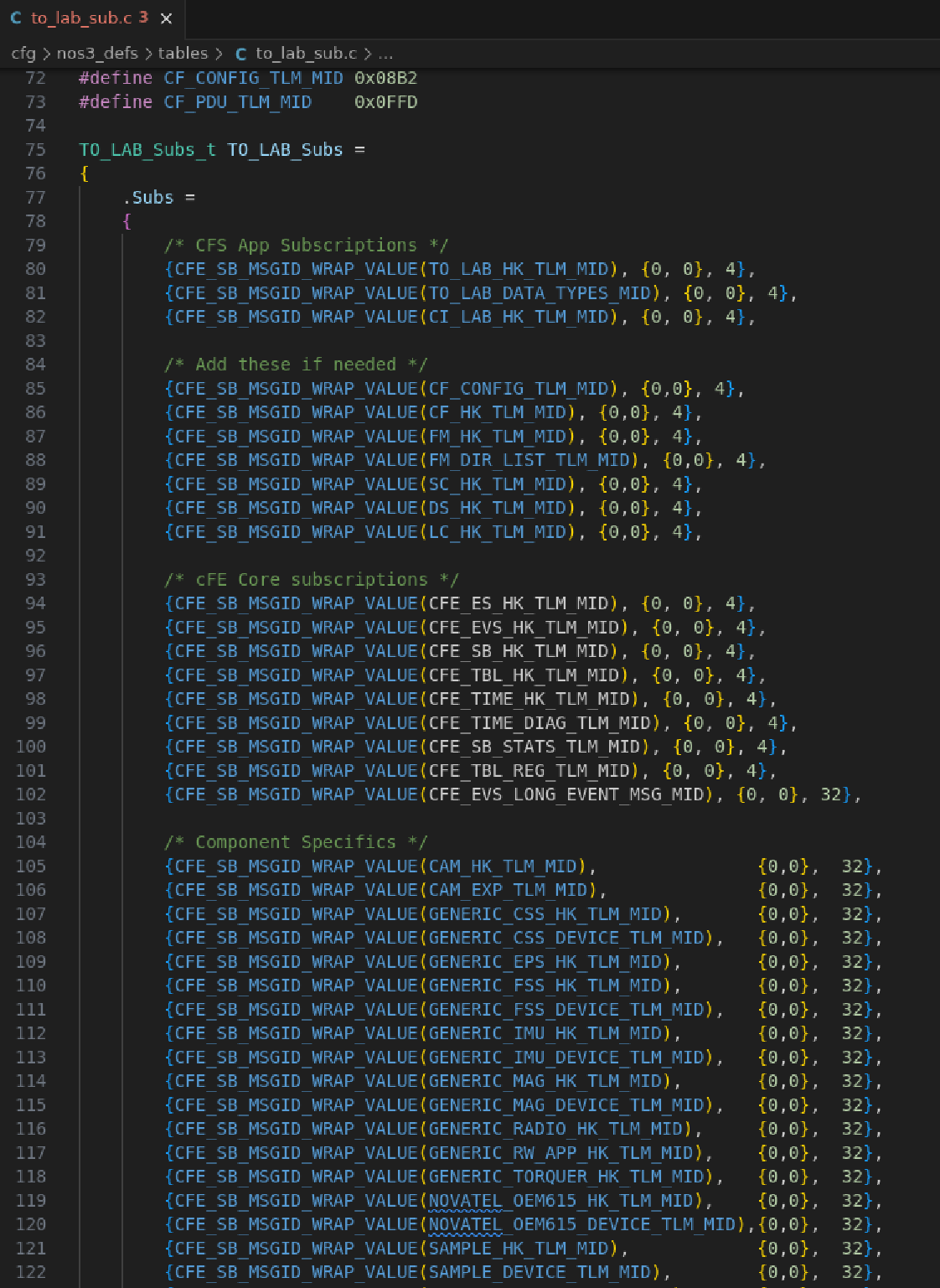This screenshot has height=1288, width=940.
Task: Click the C icon in breadcrumb
Action: point(240,54)
